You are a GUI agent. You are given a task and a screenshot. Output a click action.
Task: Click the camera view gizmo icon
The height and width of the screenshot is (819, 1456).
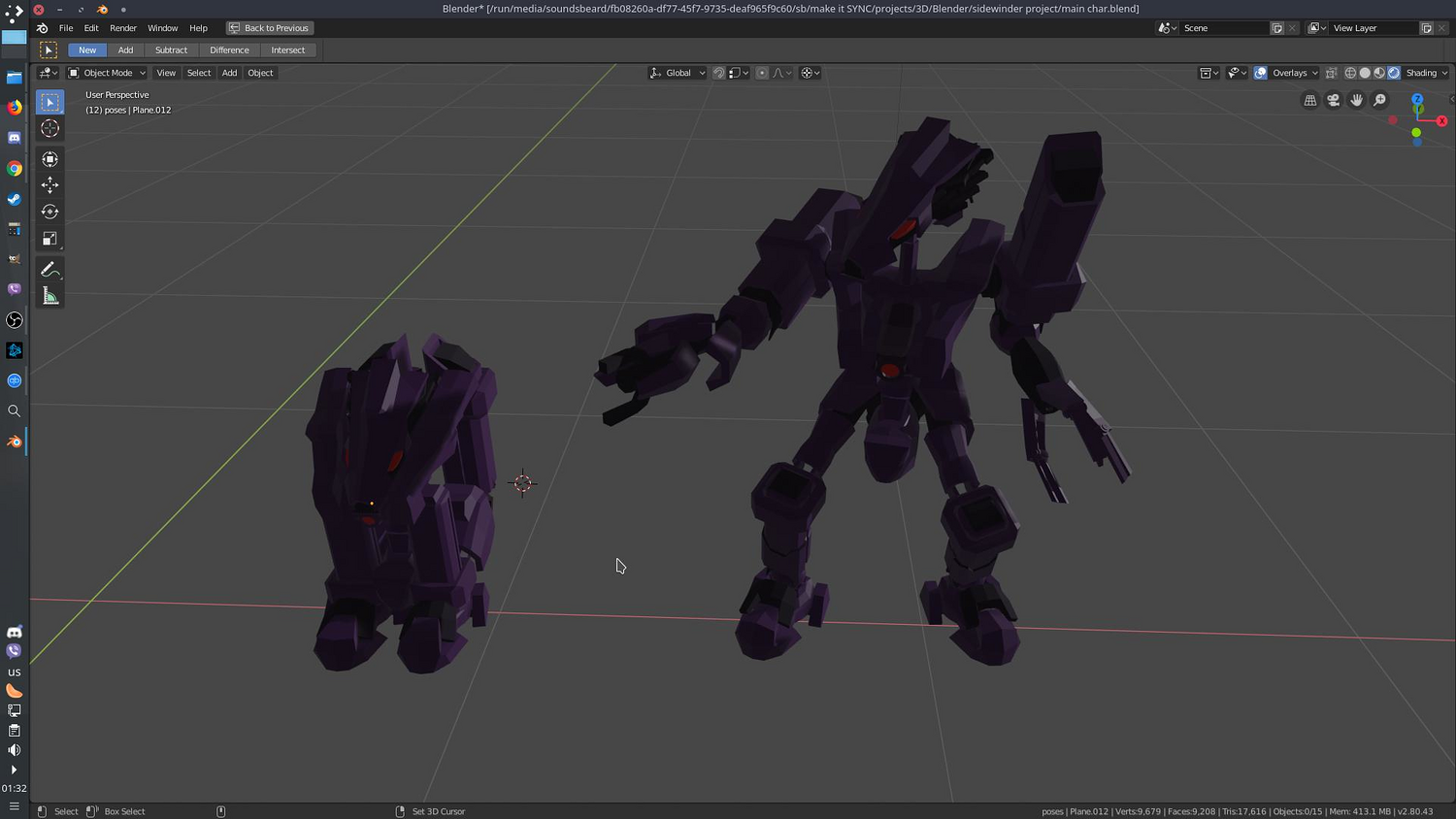(1334, 100)
